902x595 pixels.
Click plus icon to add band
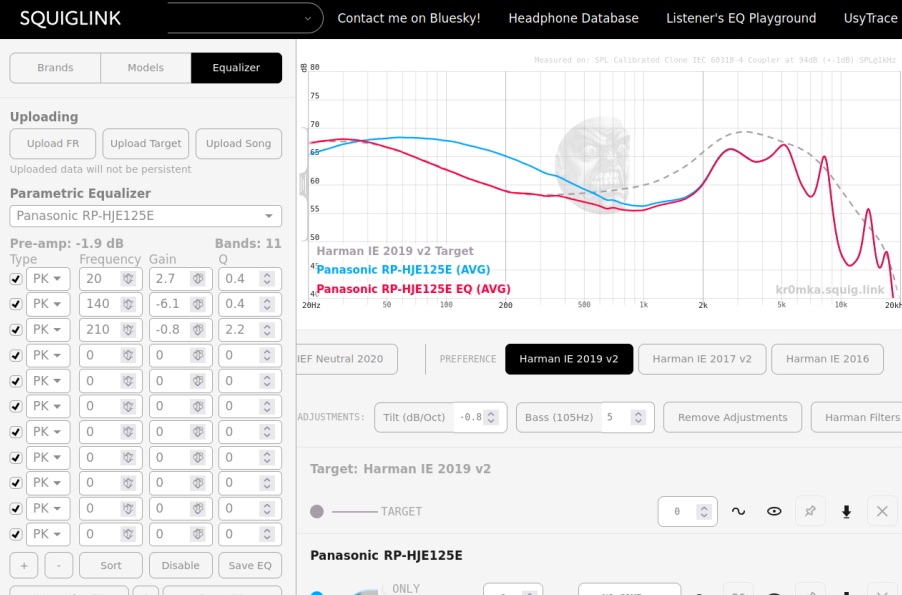[24, 566]
